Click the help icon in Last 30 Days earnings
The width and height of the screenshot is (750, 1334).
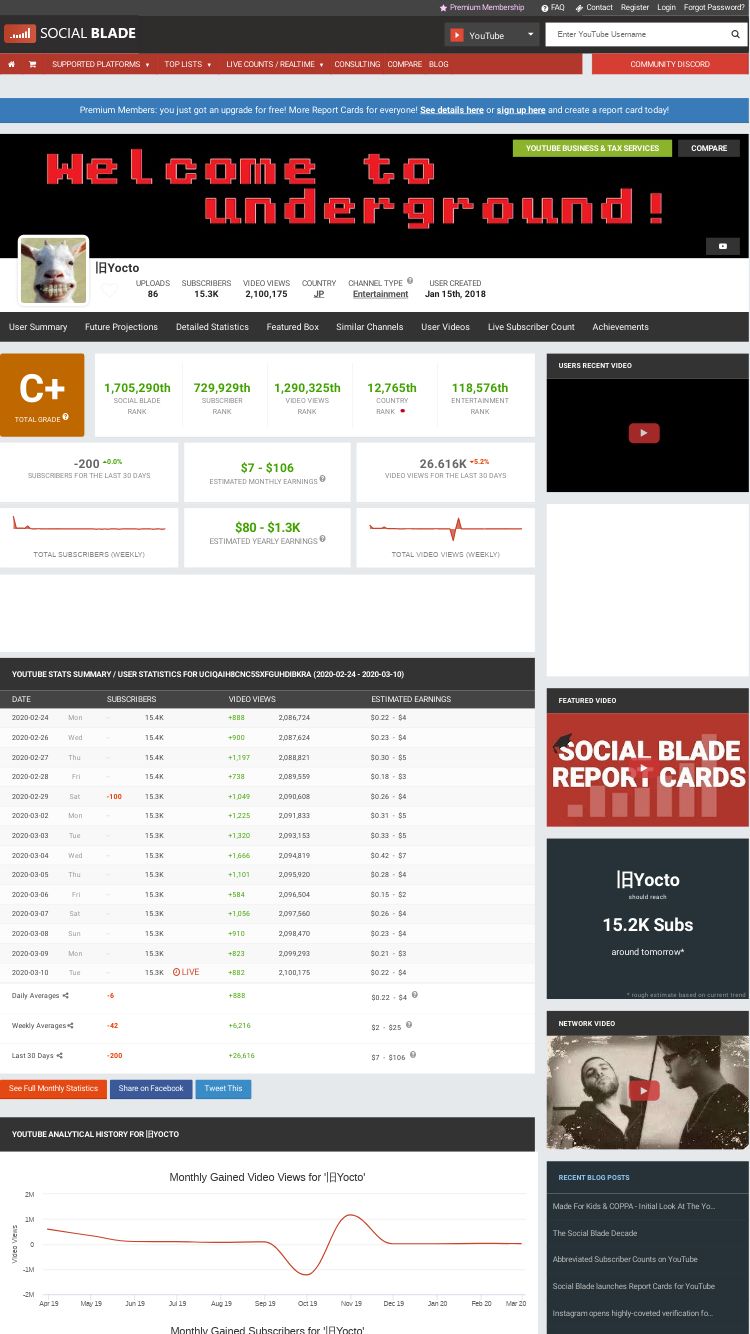[413, 1055]
